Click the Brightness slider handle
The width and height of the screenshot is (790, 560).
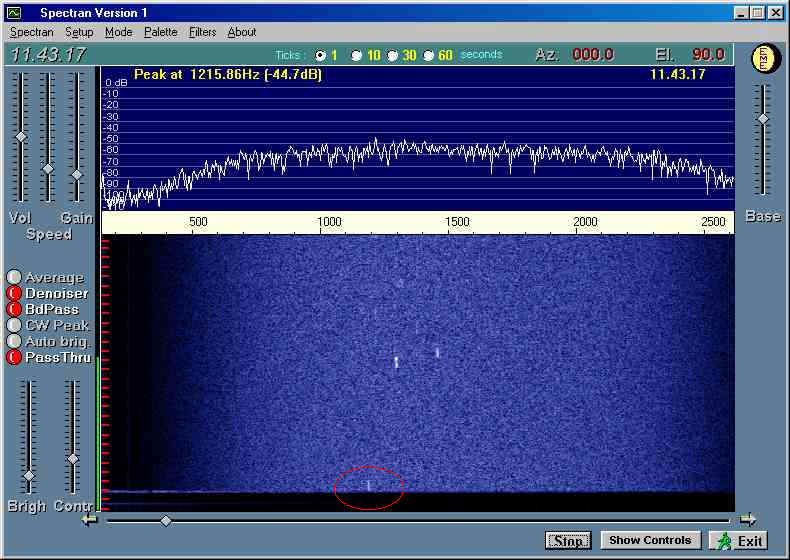29,476
